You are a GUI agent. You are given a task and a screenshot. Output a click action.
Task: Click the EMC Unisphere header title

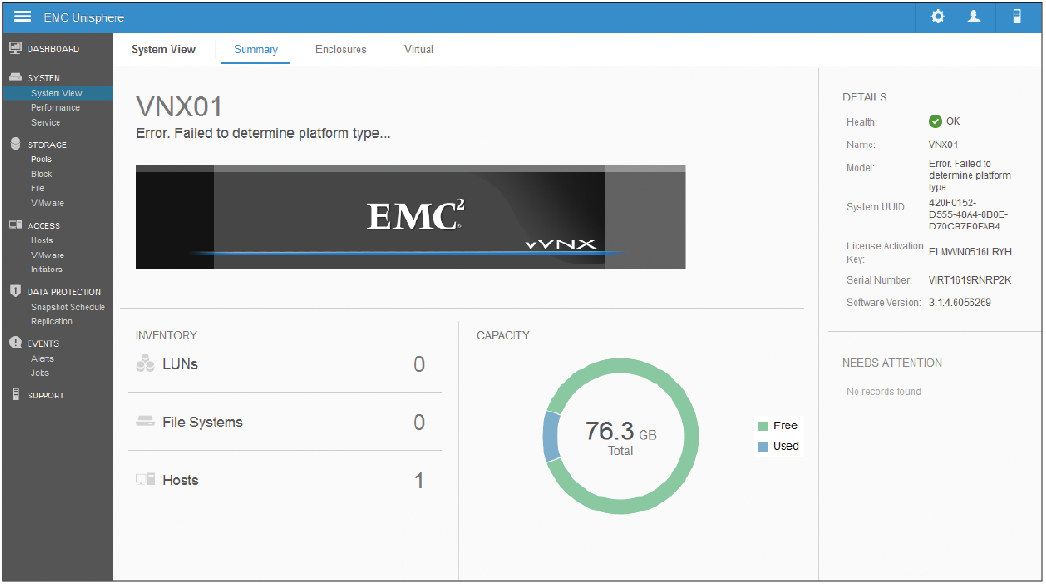click(x=83, y=17)
